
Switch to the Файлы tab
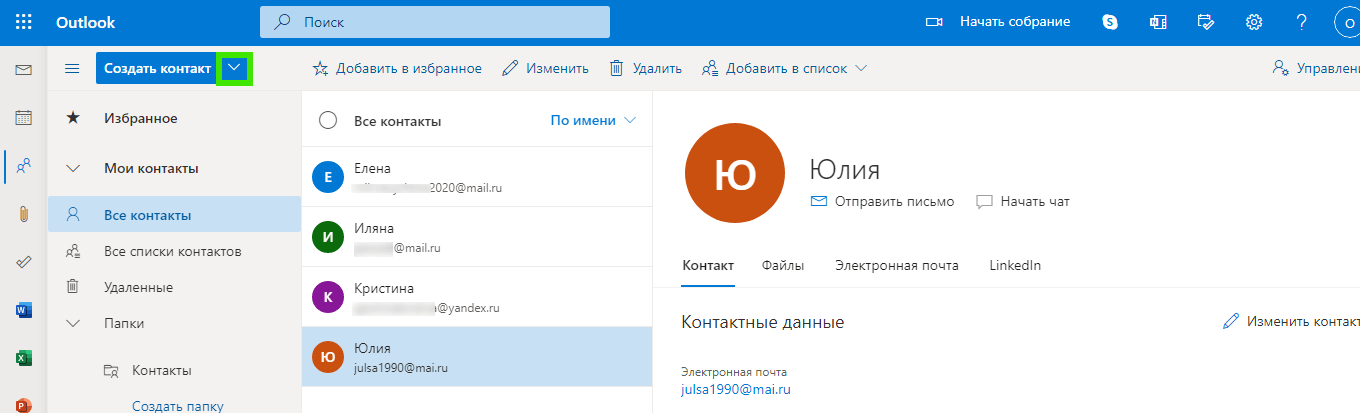782,266
